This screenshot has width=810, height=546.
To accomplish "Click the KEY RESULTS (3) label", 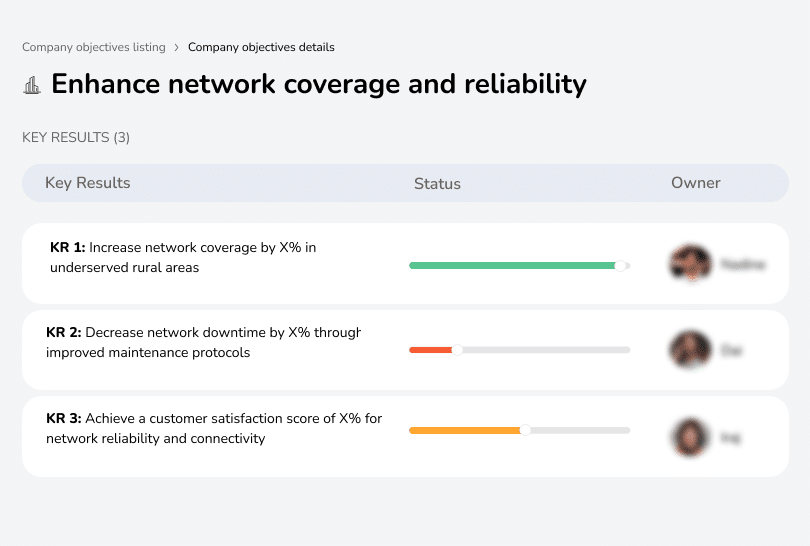I will (x=76, y=137).
